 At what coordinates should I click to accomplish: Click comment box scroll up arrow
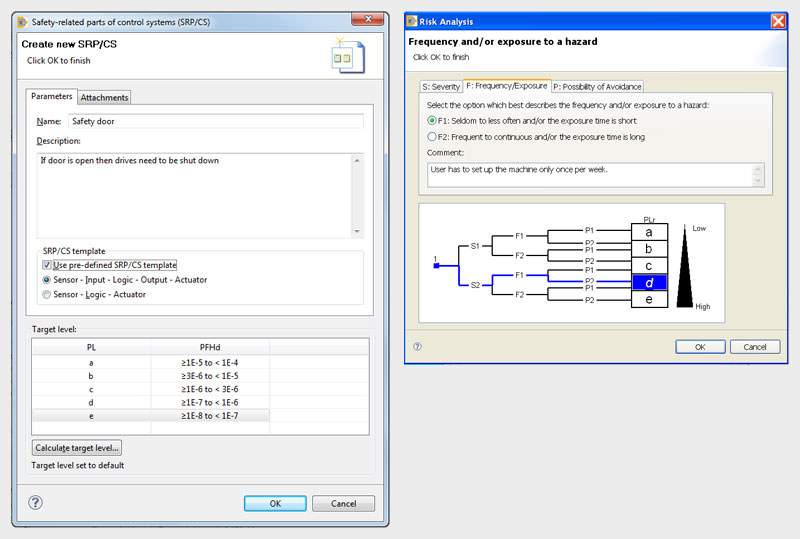(x=758, y=169)
